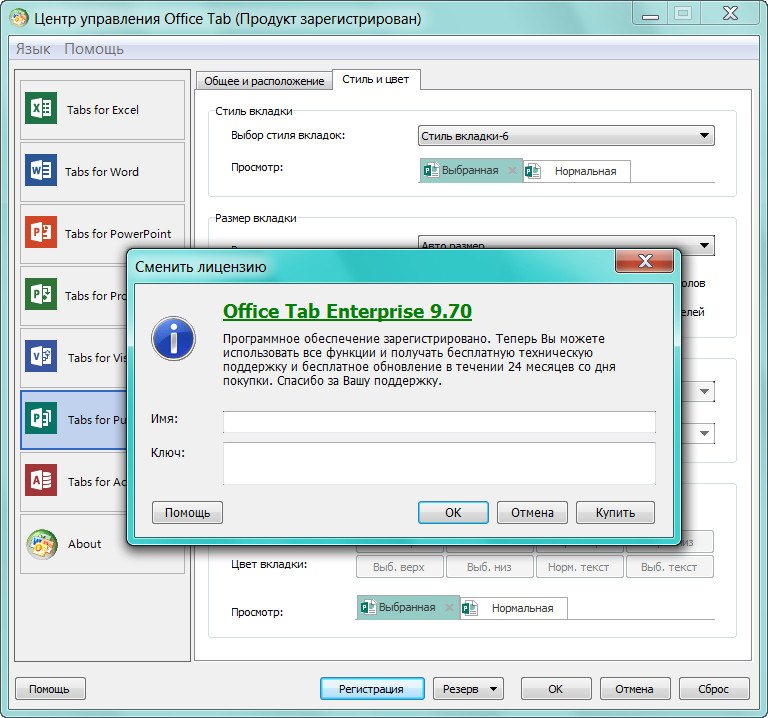Open the Резерв dropdown button

tap(468, 689)
